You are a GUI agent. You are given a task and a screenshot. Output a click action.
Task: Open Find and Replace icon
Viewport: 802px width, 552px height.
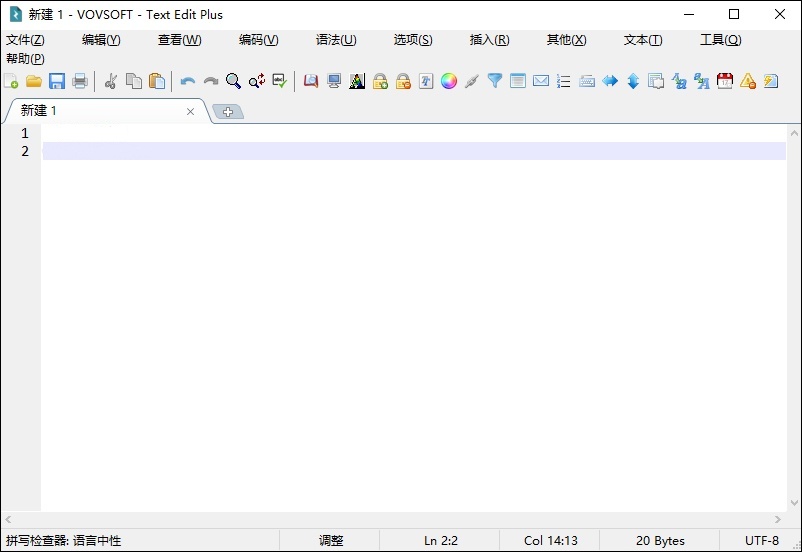[x=257, y=81]
